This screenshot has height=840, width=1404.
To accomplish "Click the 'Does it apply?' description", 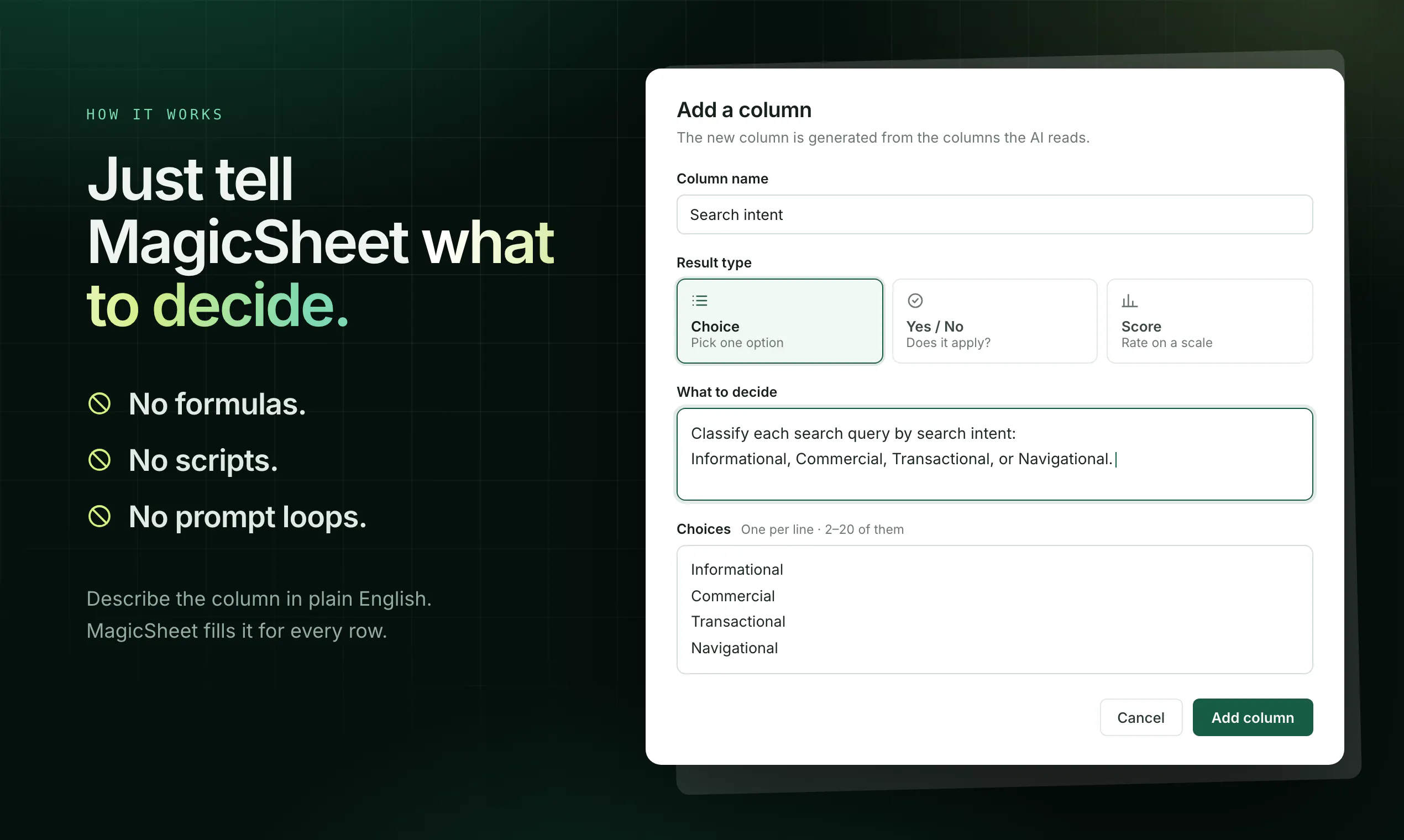I will [x=949, y=343].
